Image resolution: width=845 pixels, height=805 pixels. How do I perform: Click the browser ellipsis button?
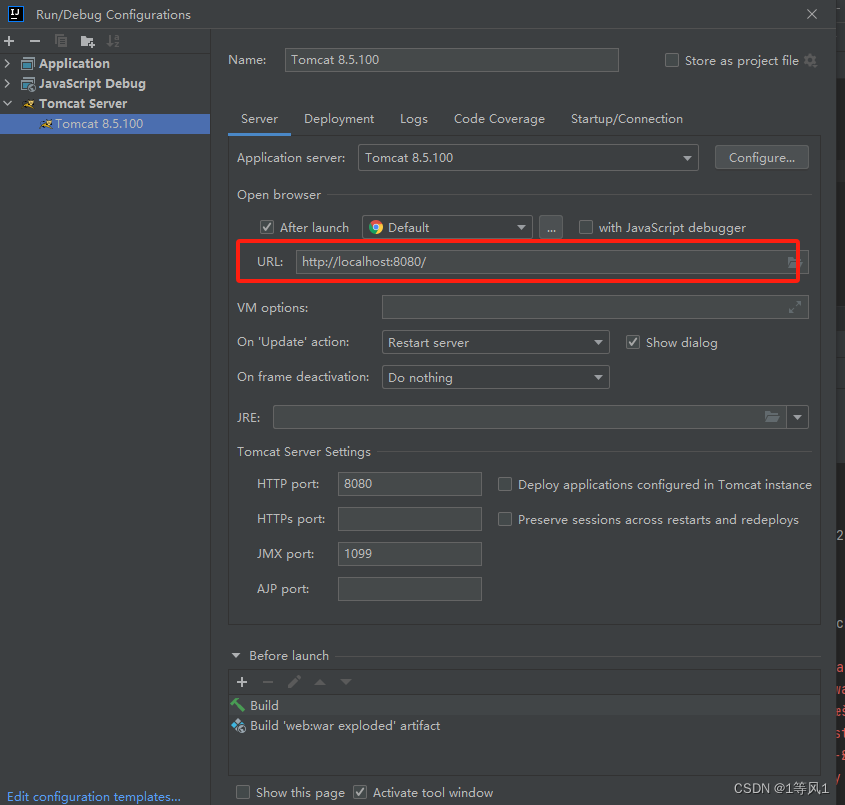tap(551, 227)
